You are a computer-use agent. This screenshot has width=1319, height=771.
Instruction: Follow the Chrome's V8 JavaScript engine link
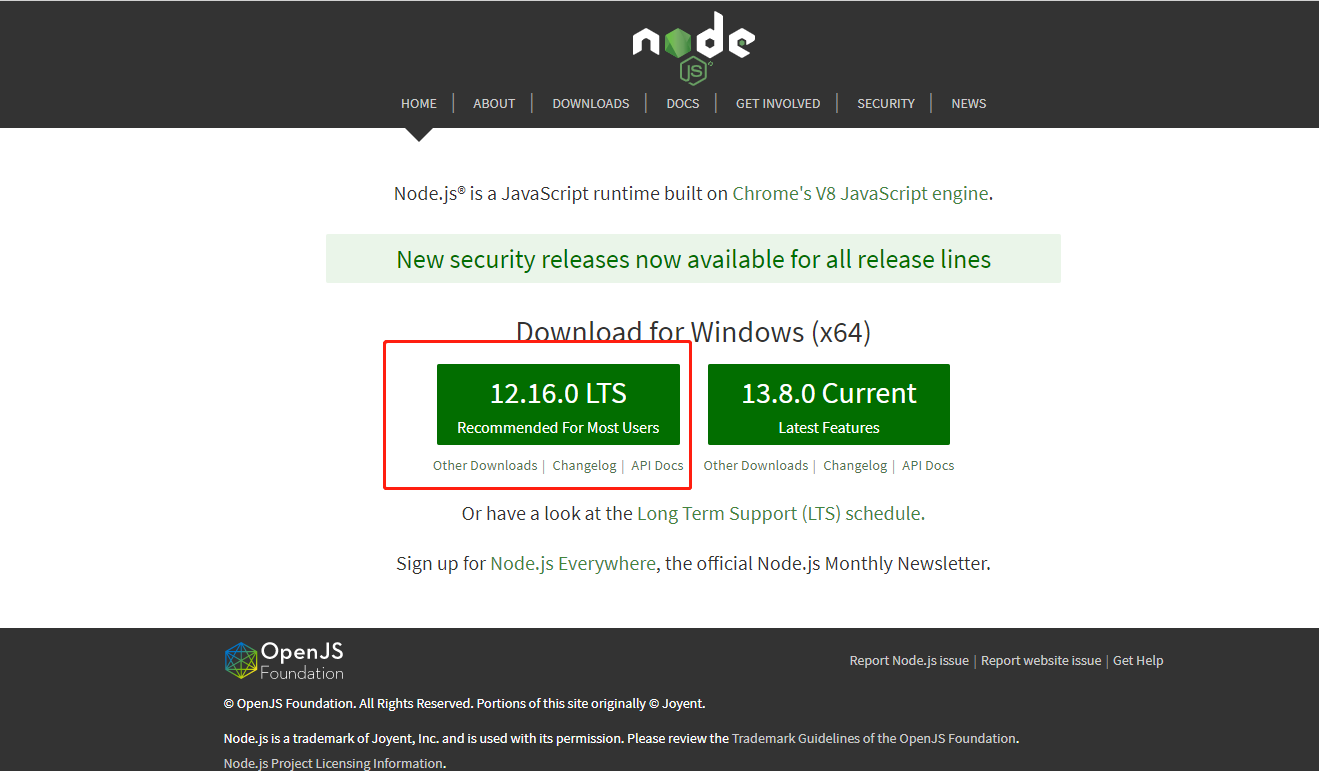tap(860, 193)
